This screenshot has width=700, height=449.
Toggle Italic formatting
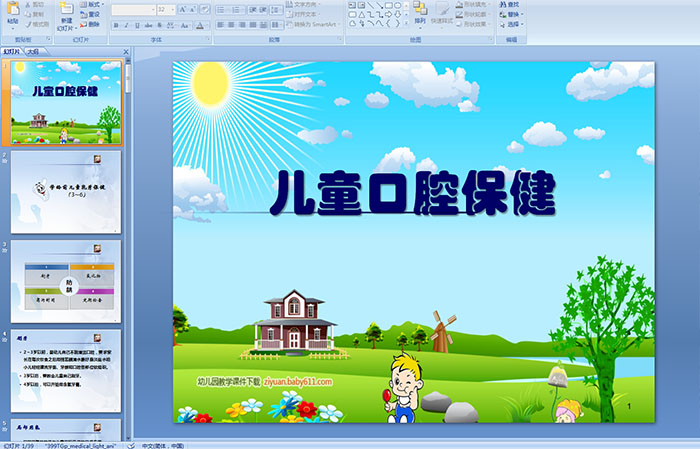pyautogui.click(x=126, y=25)
